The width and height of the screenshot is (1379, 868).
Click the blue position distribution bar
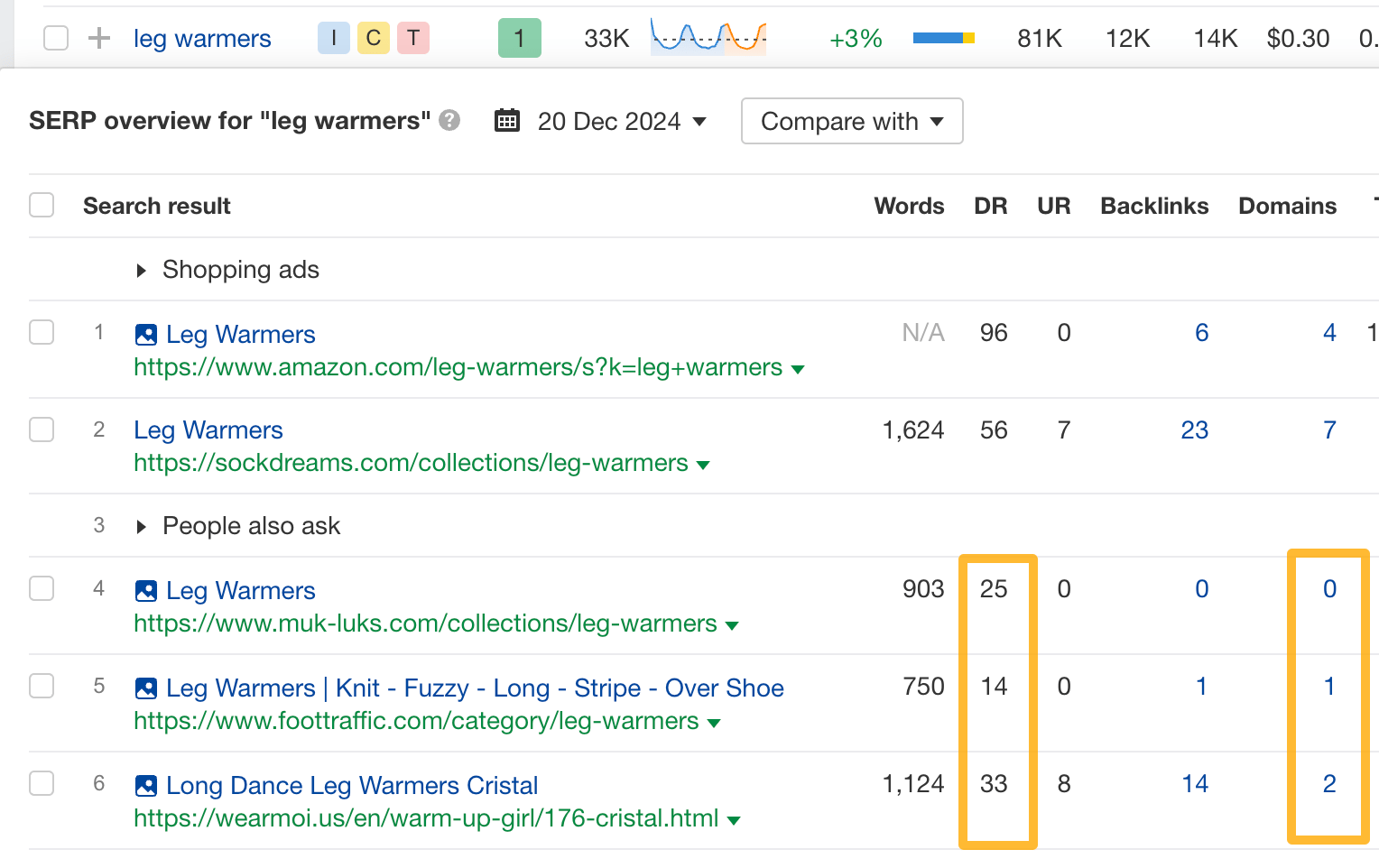click(937, 38)
